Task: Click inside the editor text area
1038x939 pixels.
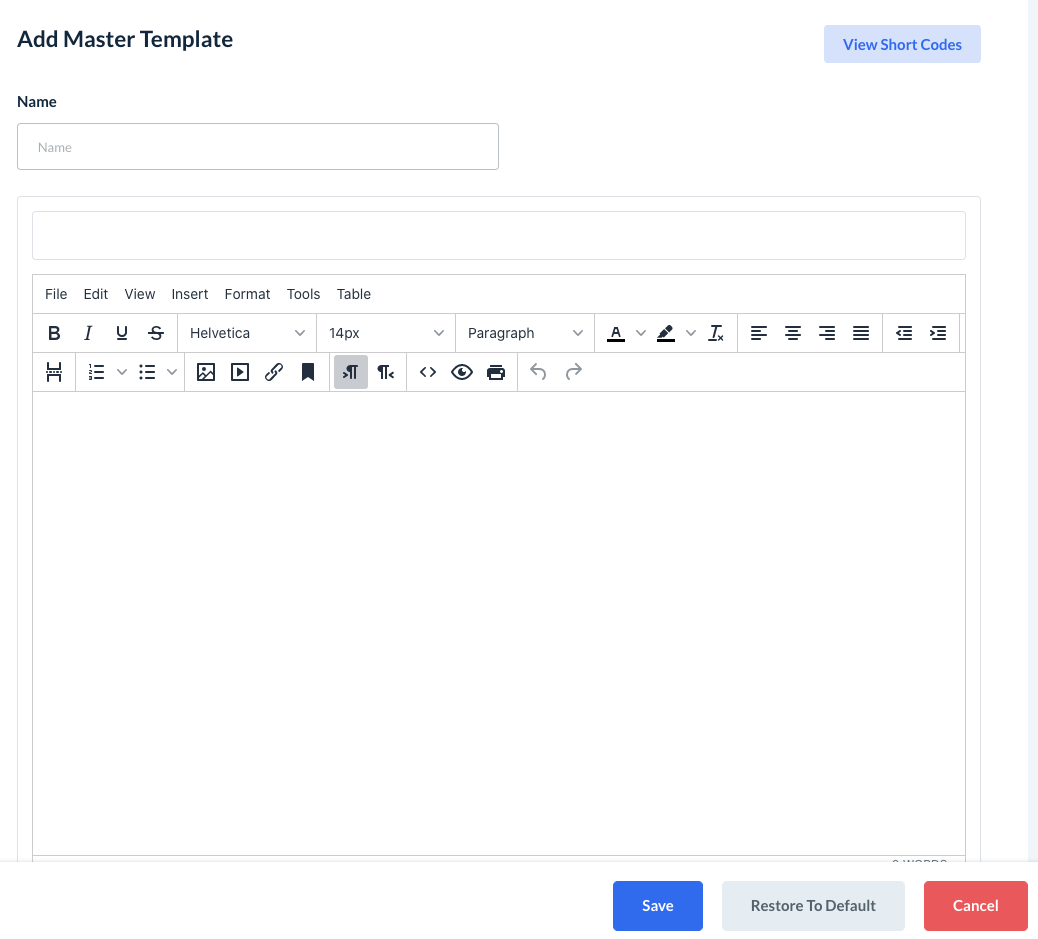Action: (x=498, y=622)
